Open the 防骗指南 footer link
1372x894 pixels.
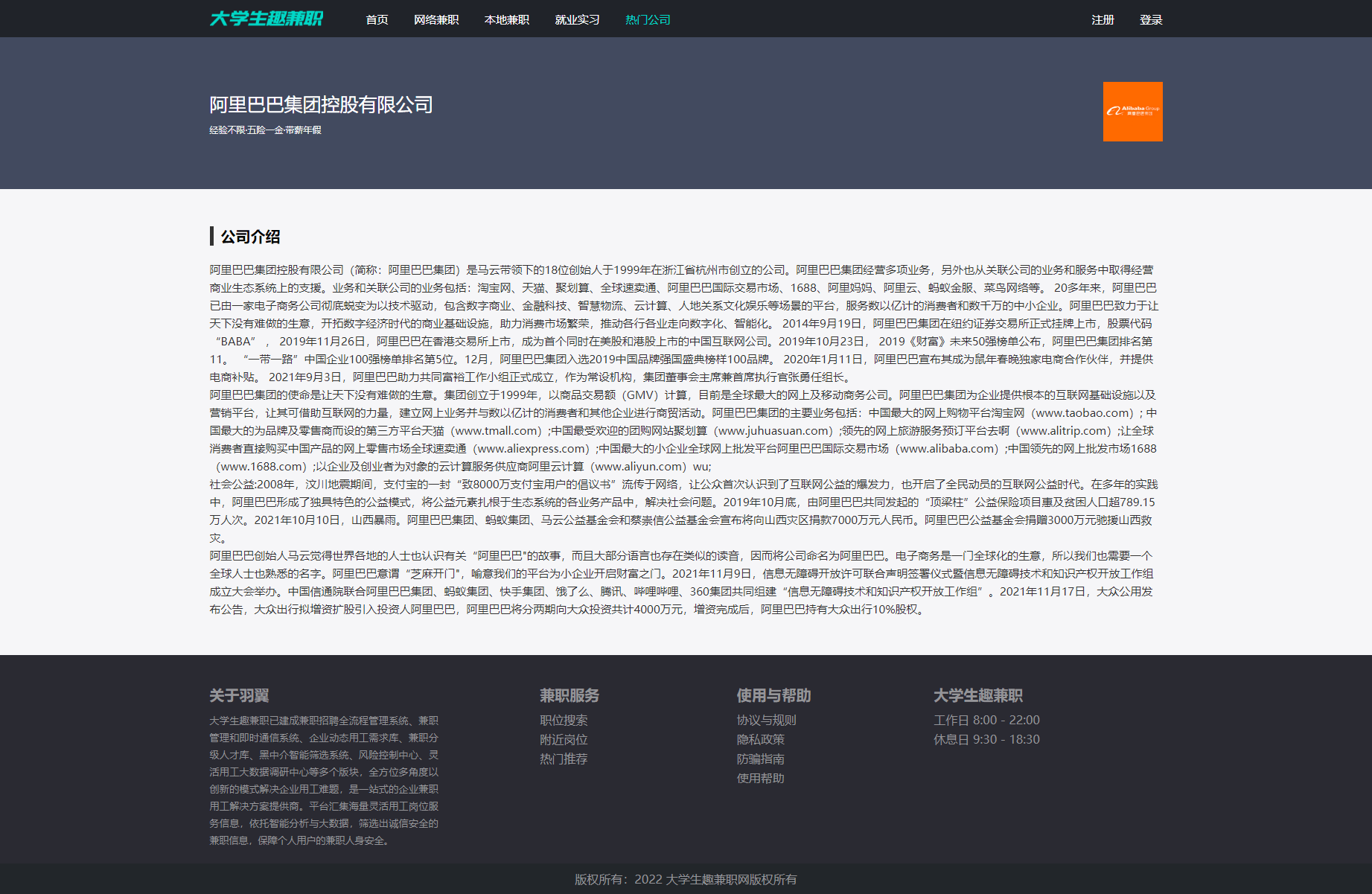(761, 759)
